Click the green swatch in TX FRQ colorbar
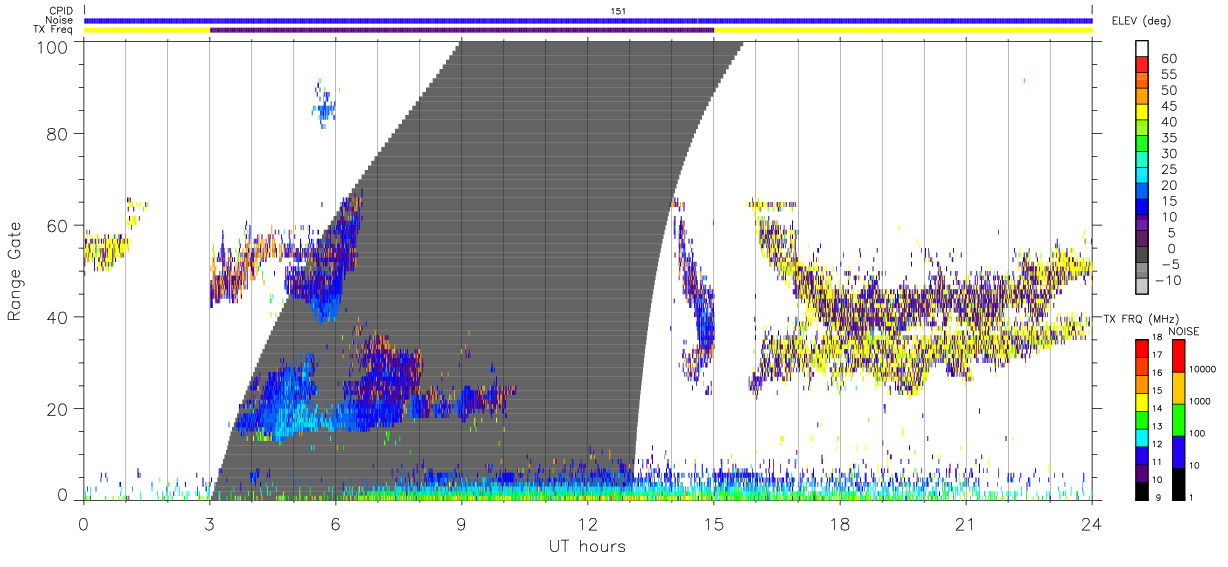This screenshot has height=567, width=1228. 1142,420
